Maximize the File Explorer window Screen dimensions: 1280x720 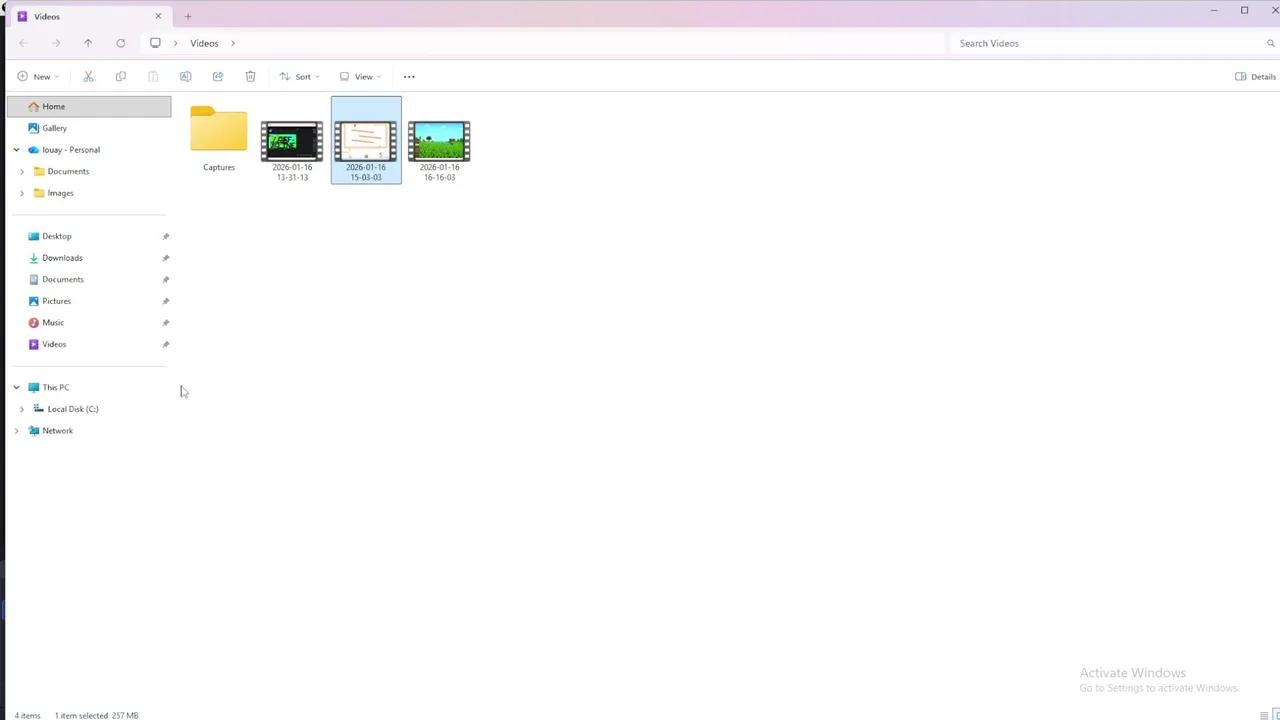[1245, 10]
